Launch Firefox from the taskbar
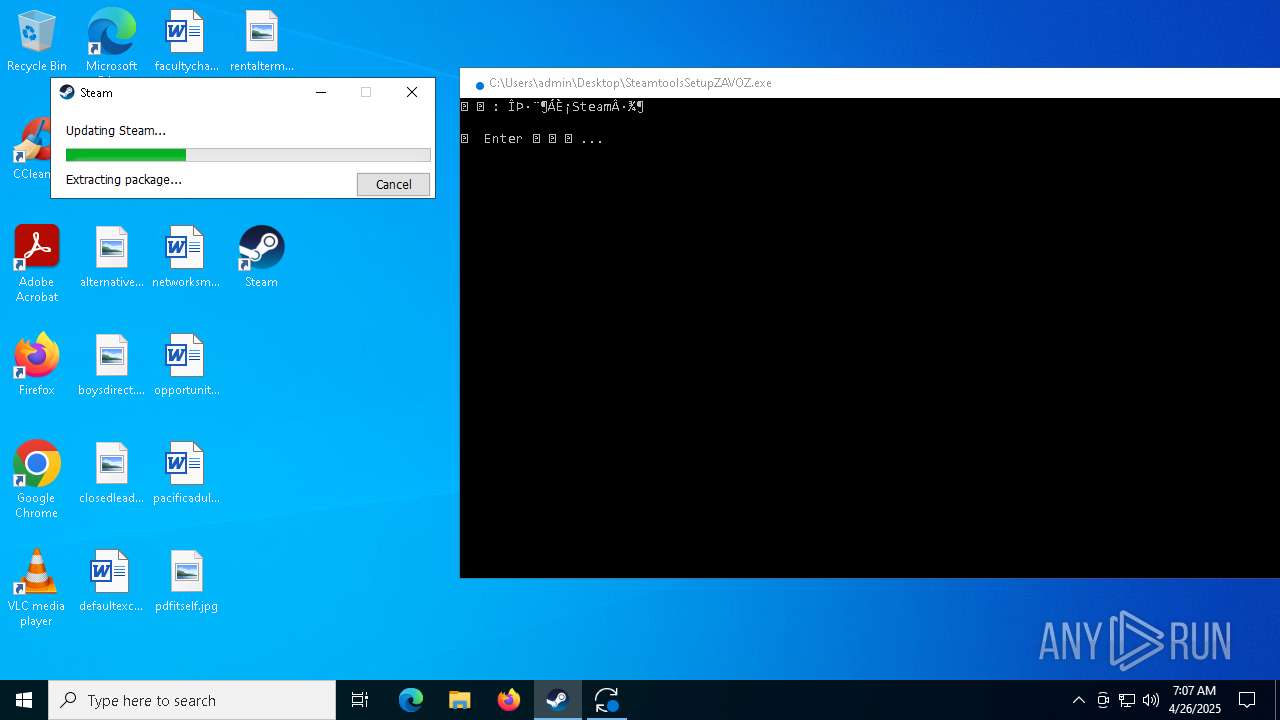The image size is (1280, 720). coord(509,700)
